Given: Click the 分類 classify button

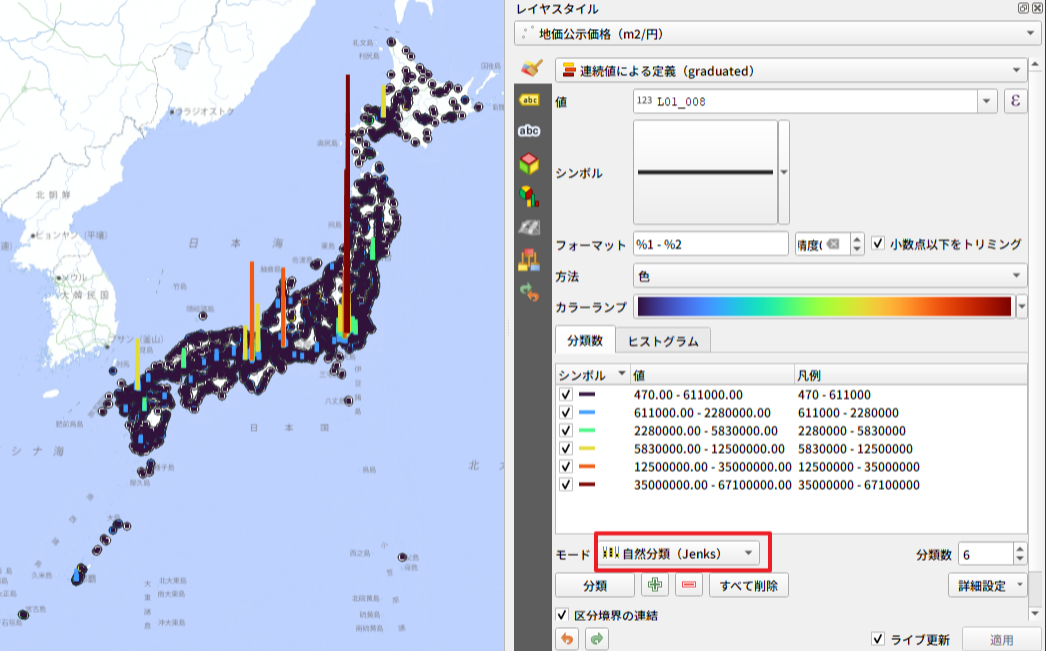Looking at the screenshot, I should [594, 585].
